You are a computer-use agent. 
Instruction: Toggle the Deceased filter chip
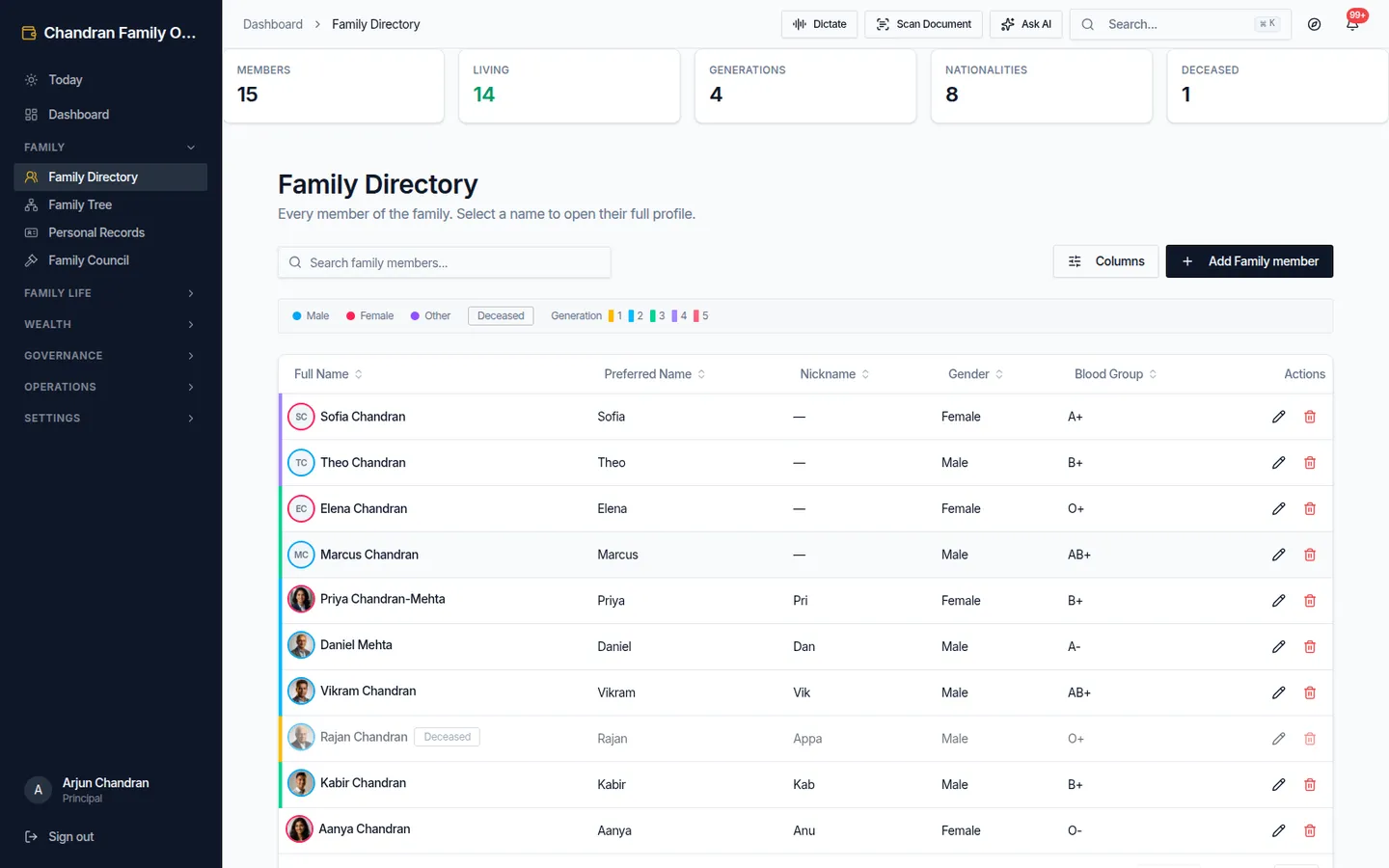click(501, 316)
